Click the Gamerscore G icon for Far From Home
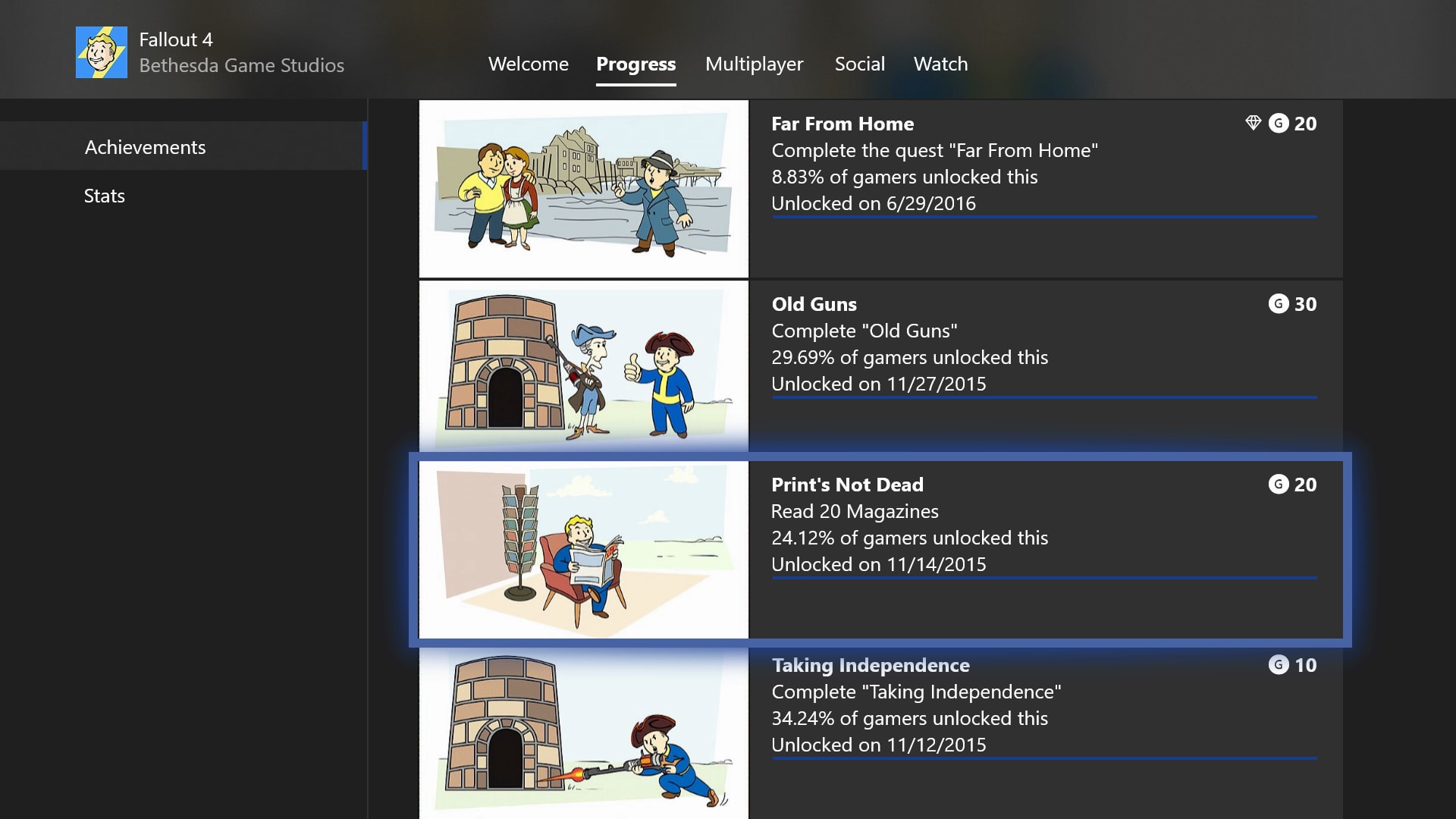 pyautogui.click(x=1279, y=123)
